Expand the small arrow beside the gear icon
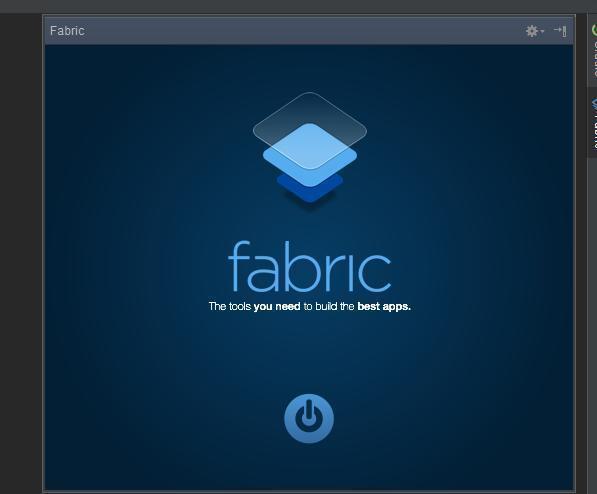This screenshot has width=597, height=494. [x=542, y=31]
